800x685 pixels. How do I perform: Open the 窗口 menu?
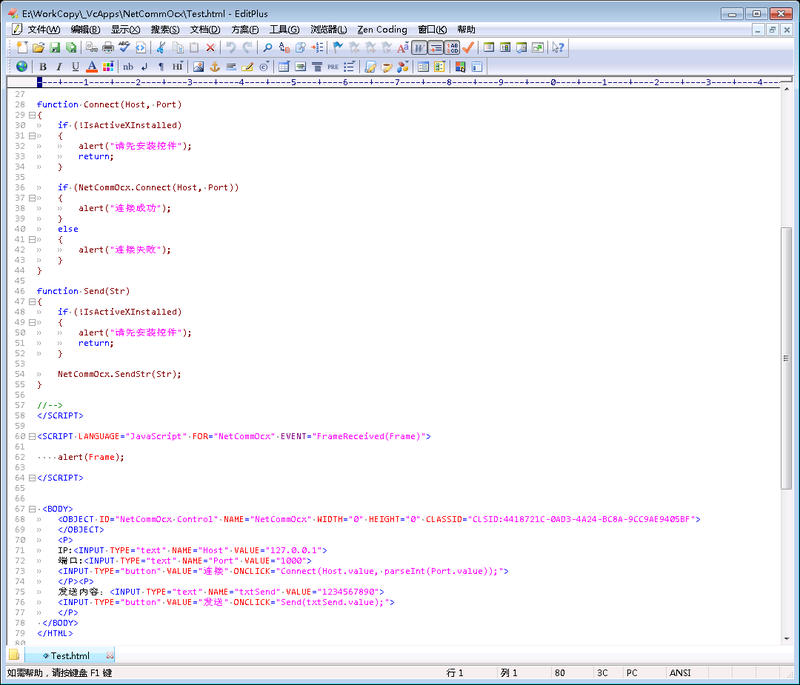click(432, 30)
